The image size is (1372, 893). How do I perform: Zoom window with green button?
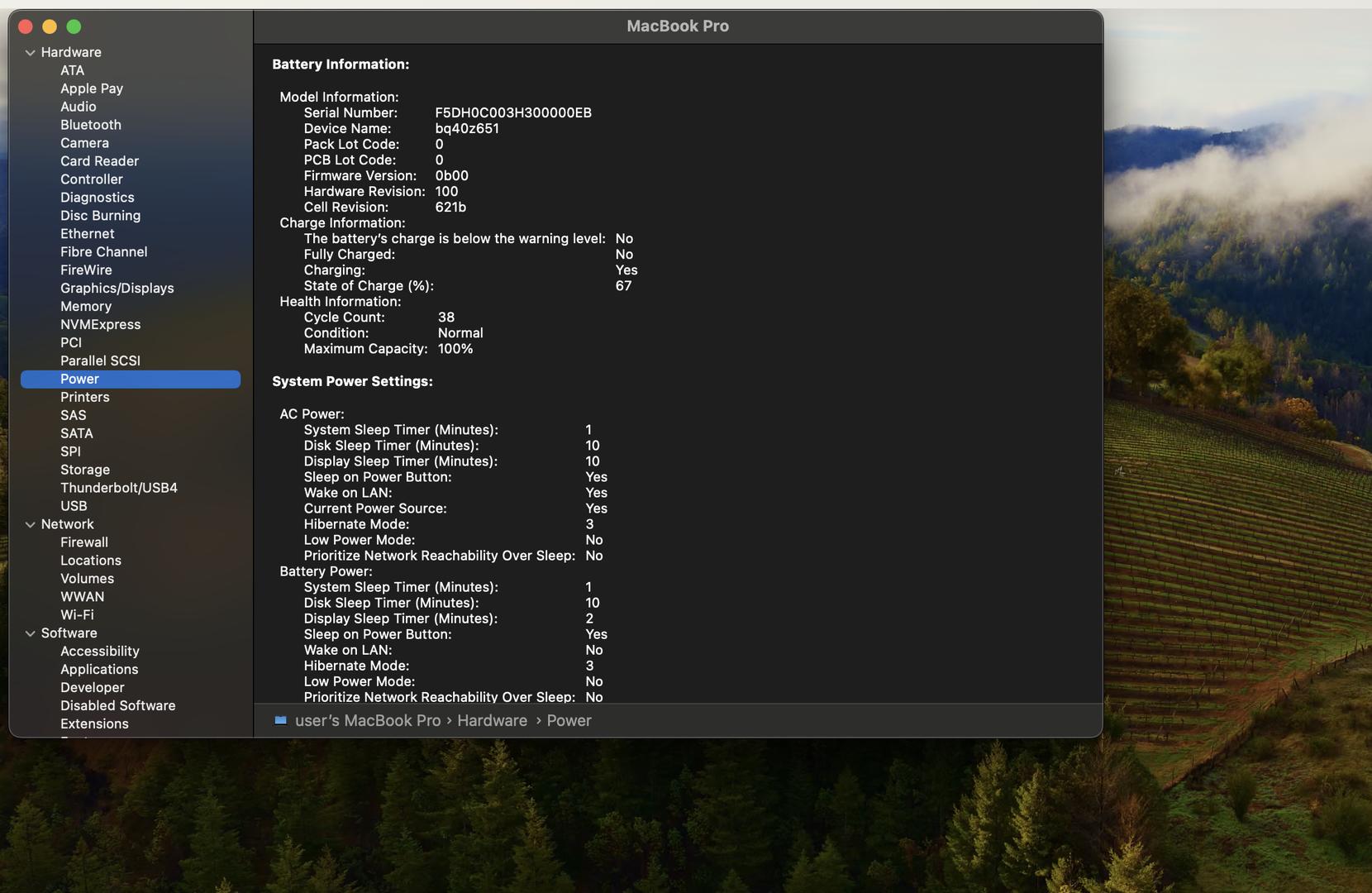[x=74, y=27]
